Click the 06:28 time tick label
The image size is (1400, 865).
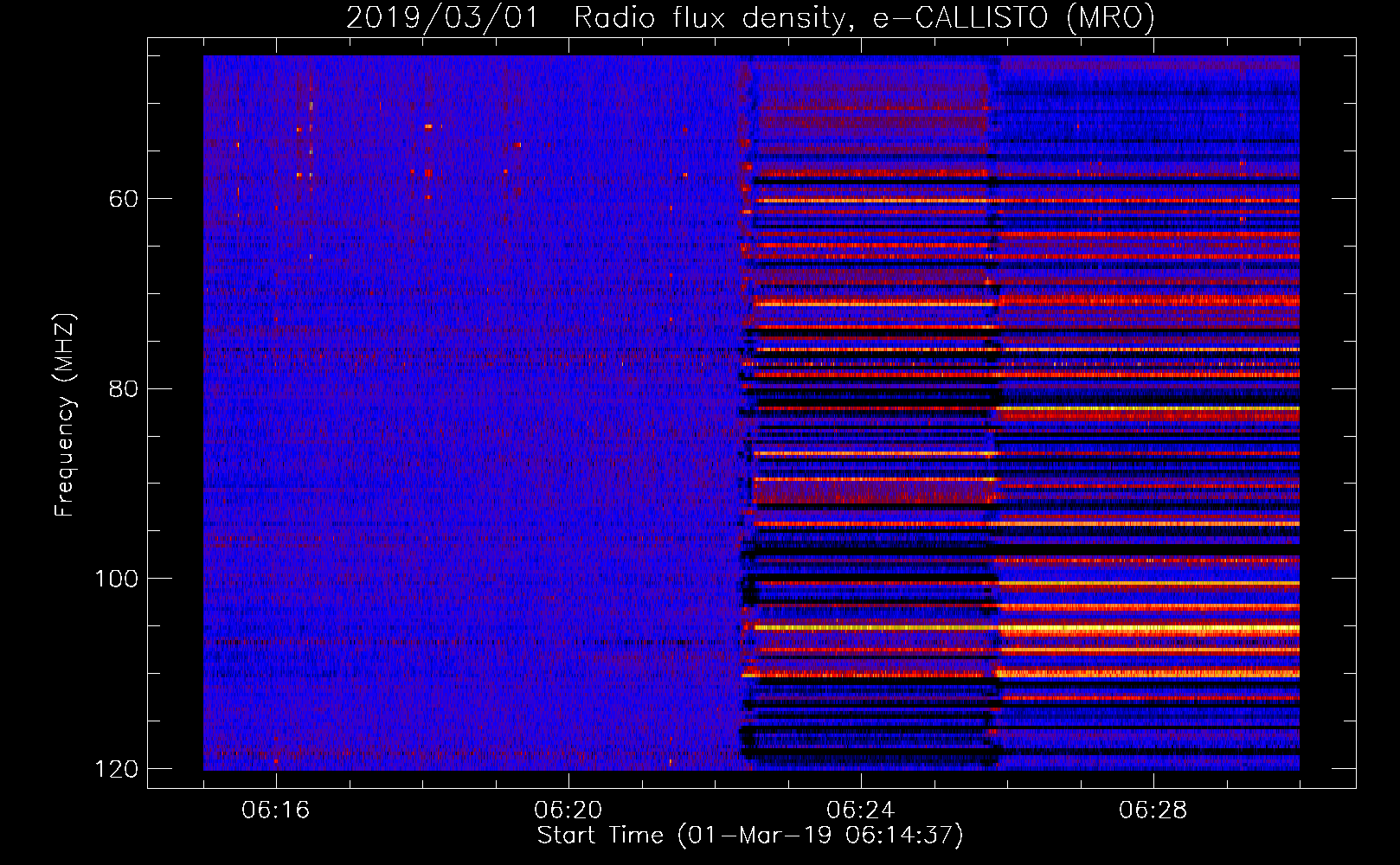pos(1153,811)
